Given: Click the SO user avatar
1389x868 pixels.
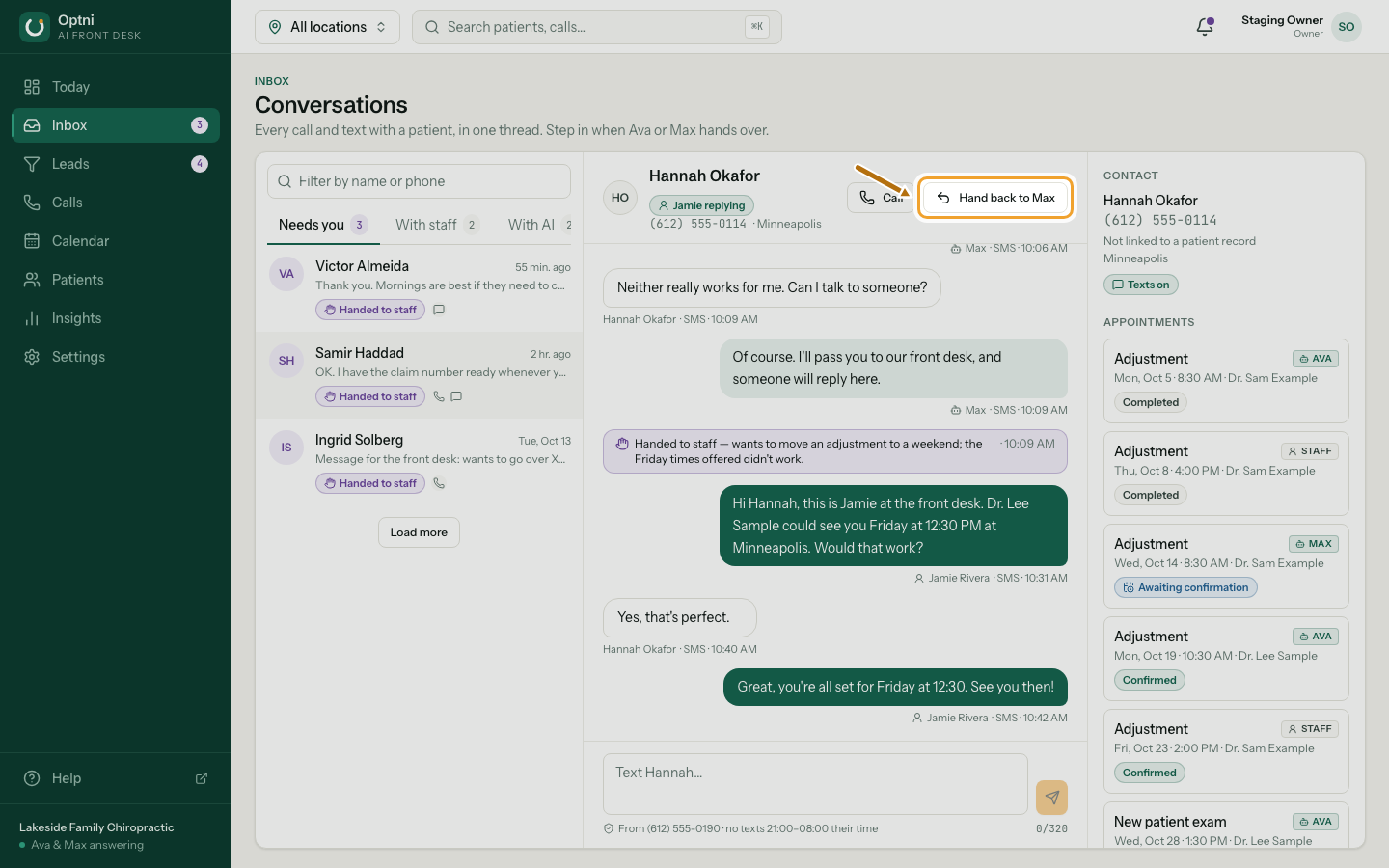Looking at the screenshot, I should pyautogui.click(x=1347, y=27).
